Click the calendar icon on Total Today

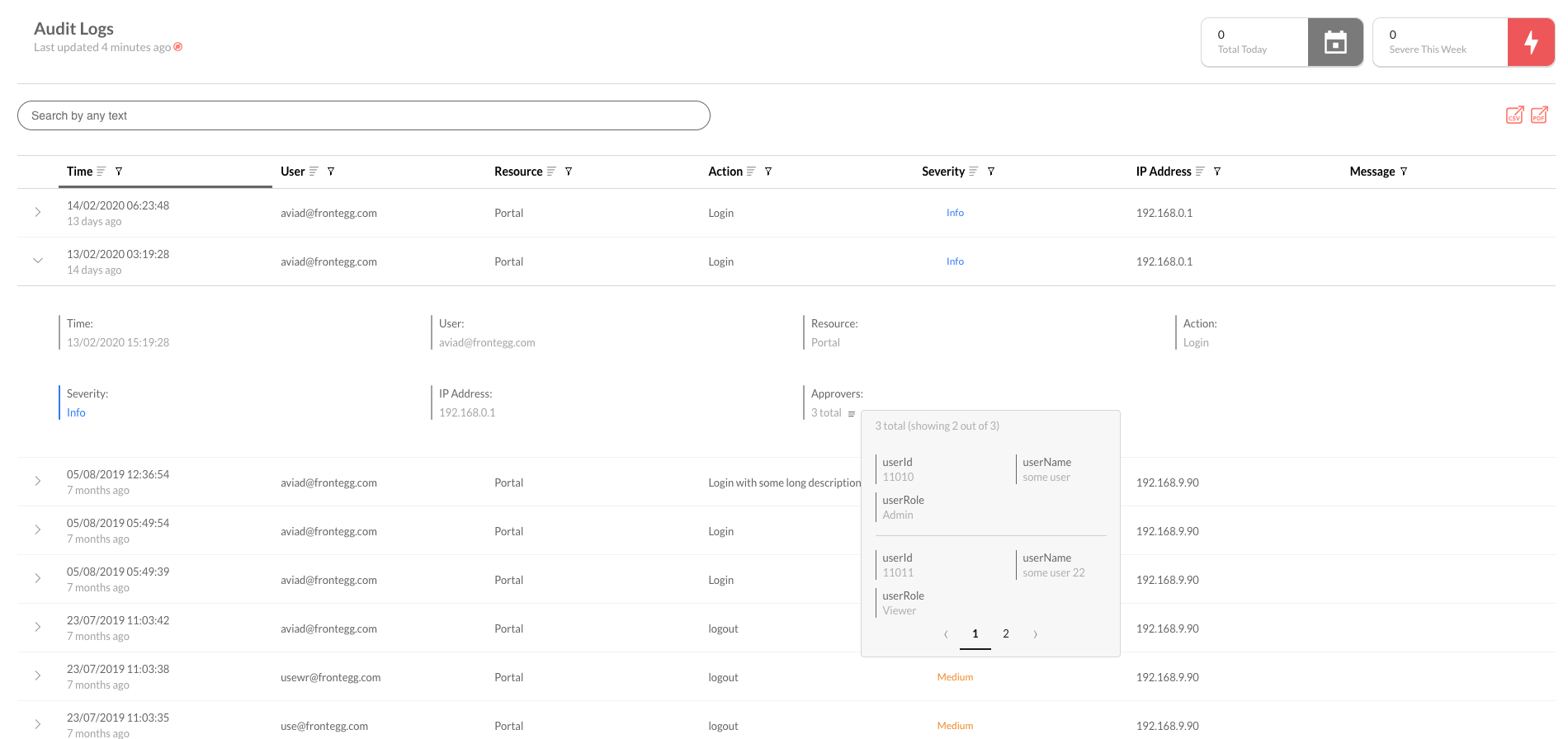(1335, 42)
